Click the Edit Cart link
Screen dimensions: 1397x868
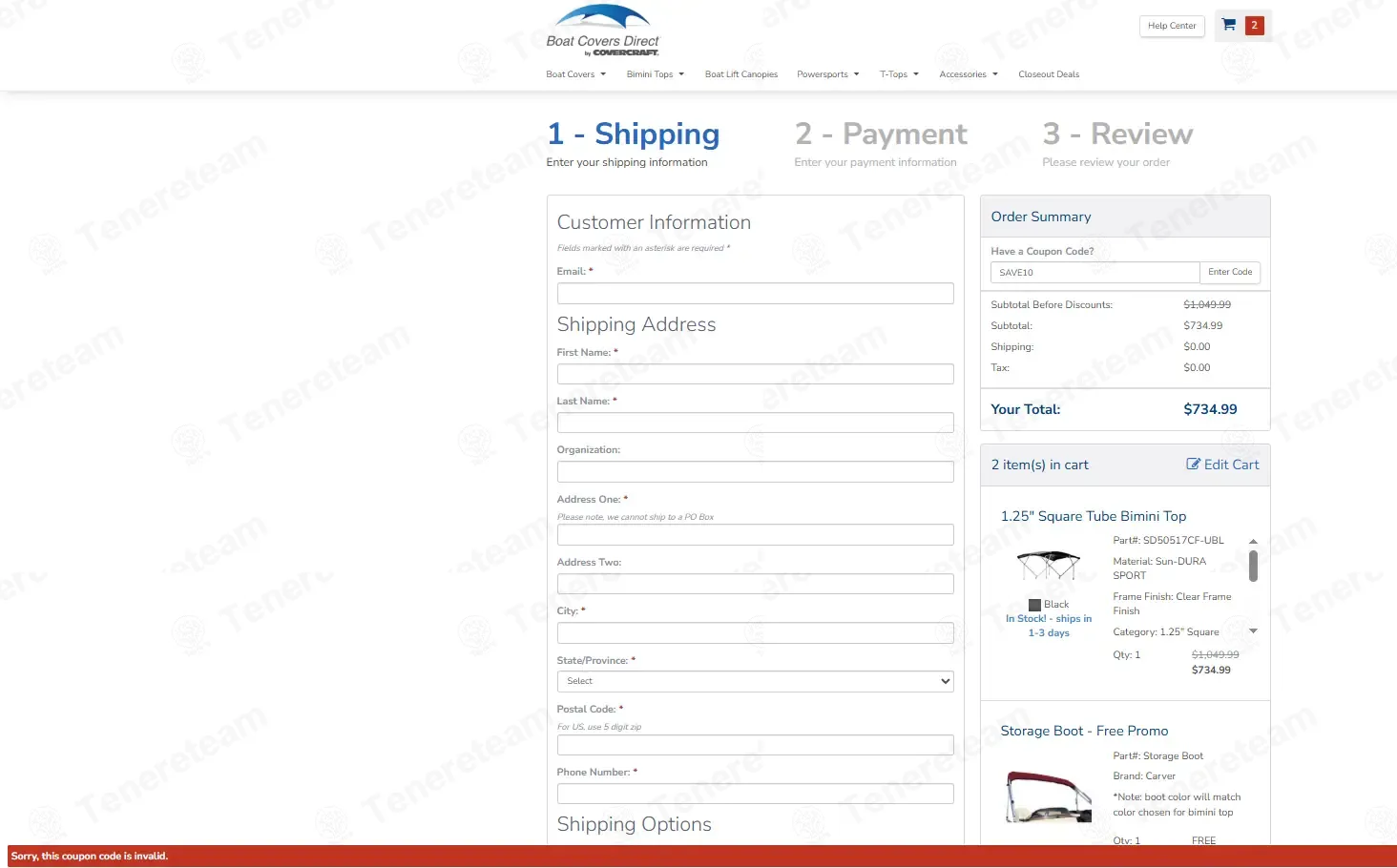pyautogui.click(x=1222, y=465)
